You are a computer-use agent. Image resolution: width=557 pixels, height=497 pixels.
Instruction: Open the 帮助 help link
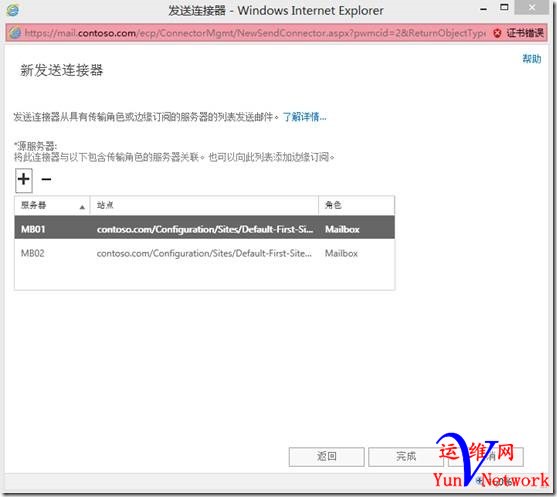[532, 59]
